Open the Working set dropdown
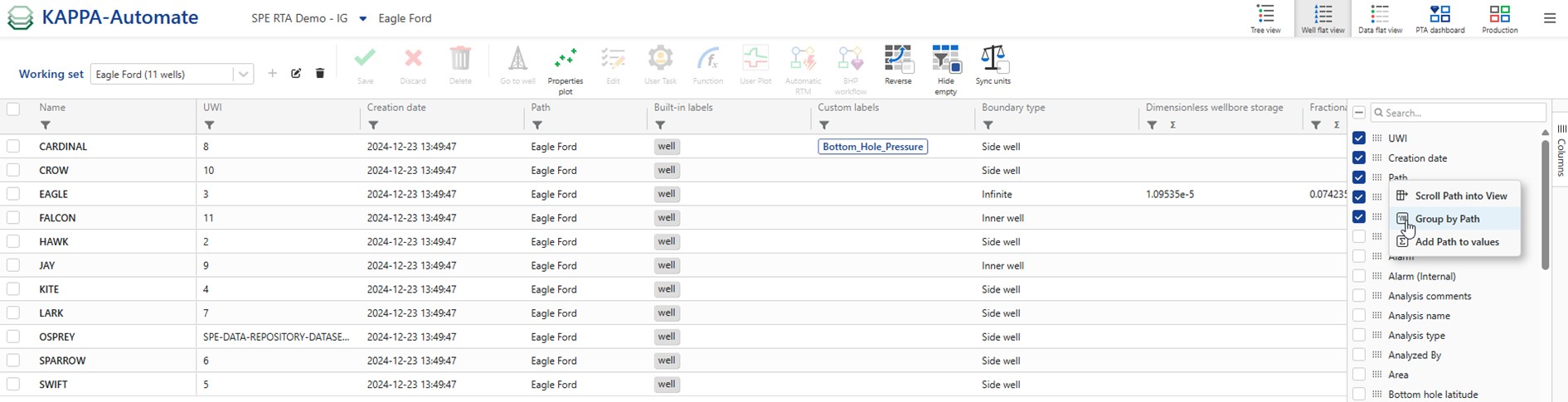Viewport: 1568px width, 402px height. 243,74
